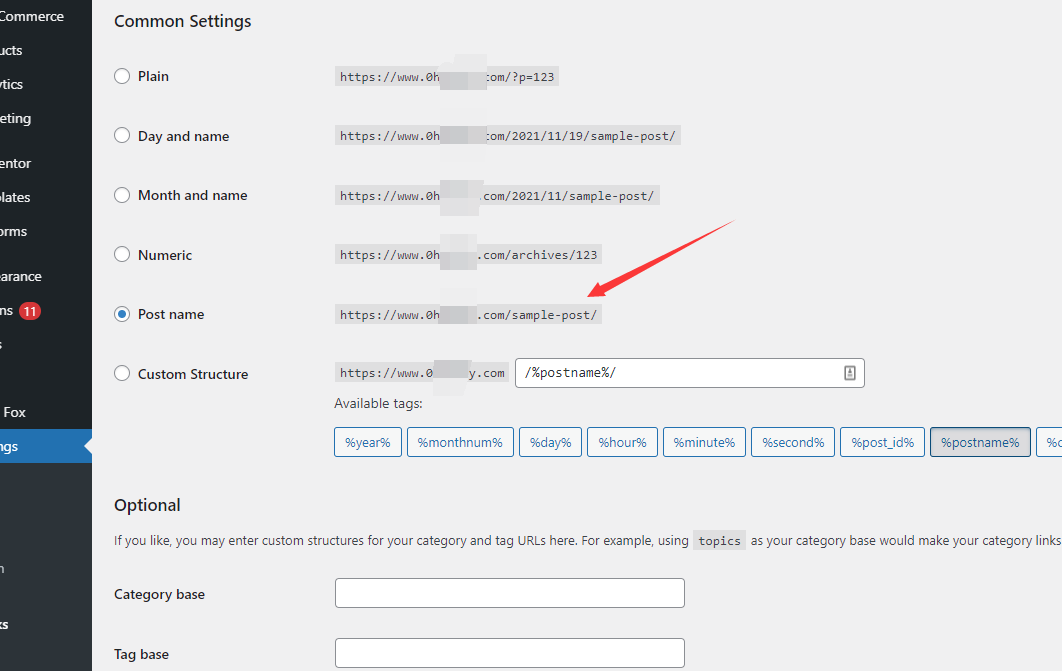This screenshot has height=671, width=1062.
Task: Select Month and name permalink structure
Action: [122, 195]
